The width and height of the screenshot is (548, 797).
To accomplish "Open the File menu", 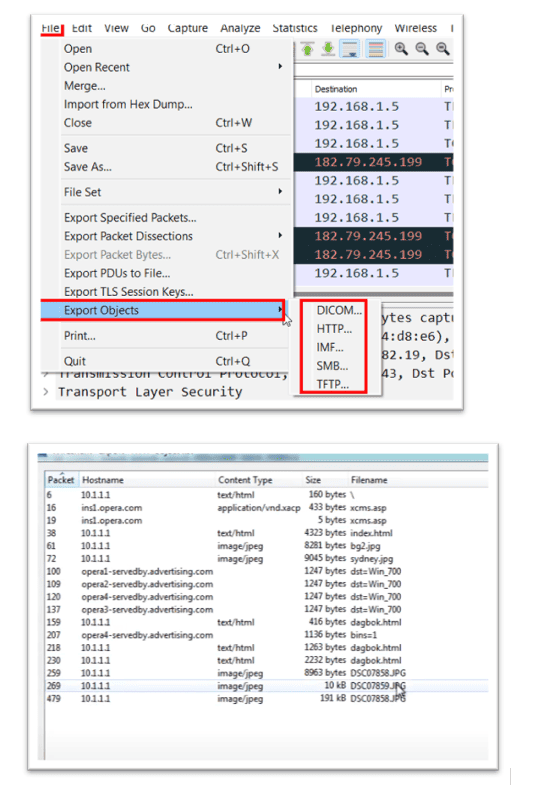I will coord(51,28).
